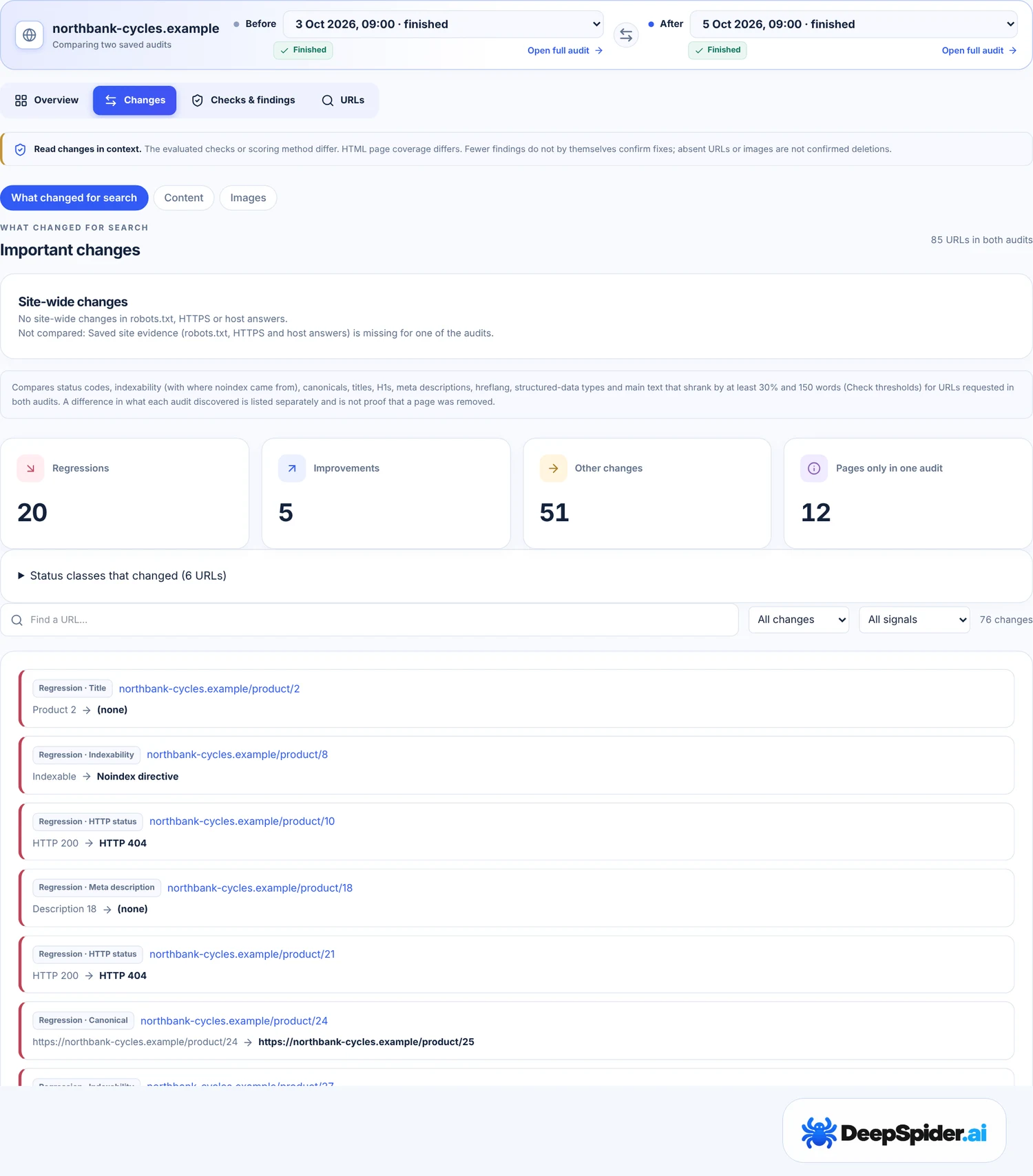
Task: Show the Images changes pill
Action: (x=248, y=198)
